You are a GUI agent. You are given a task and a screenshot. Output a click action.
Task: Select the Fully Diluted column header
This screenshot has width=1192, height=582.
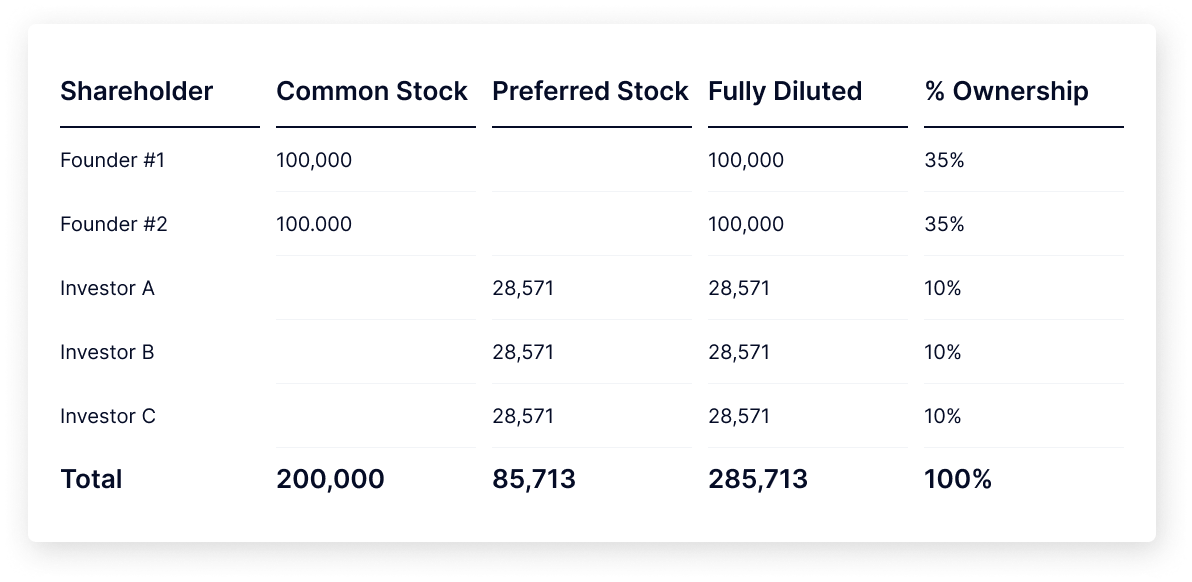coord(785,91)
